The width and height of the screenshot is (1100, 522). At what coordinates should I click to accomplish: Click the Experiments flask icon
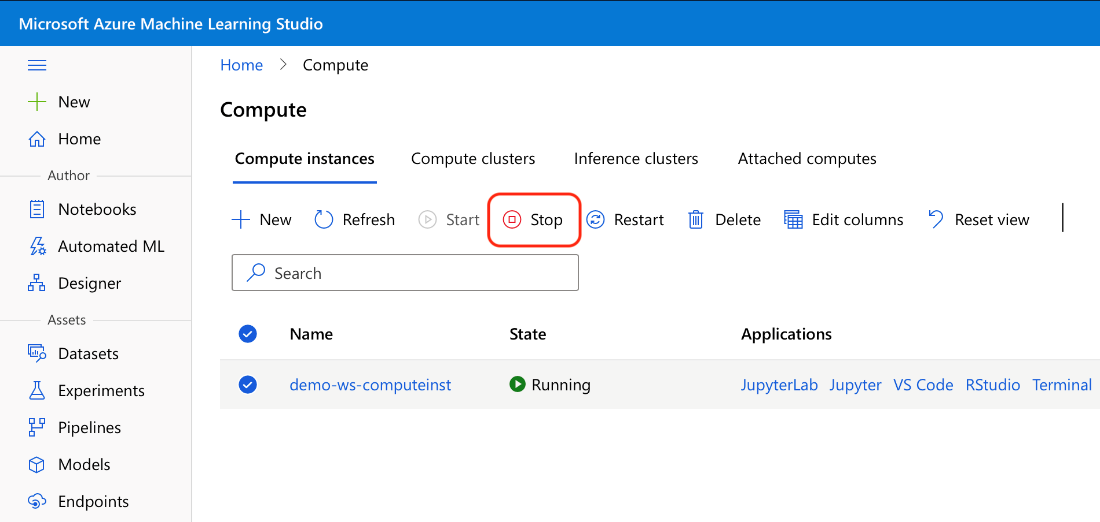point(36,390)
